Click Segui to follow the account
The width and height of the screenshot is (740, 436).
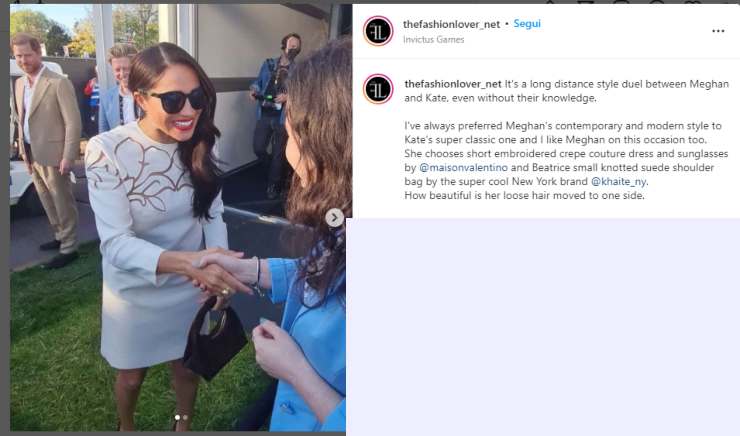tap(527, 24)
